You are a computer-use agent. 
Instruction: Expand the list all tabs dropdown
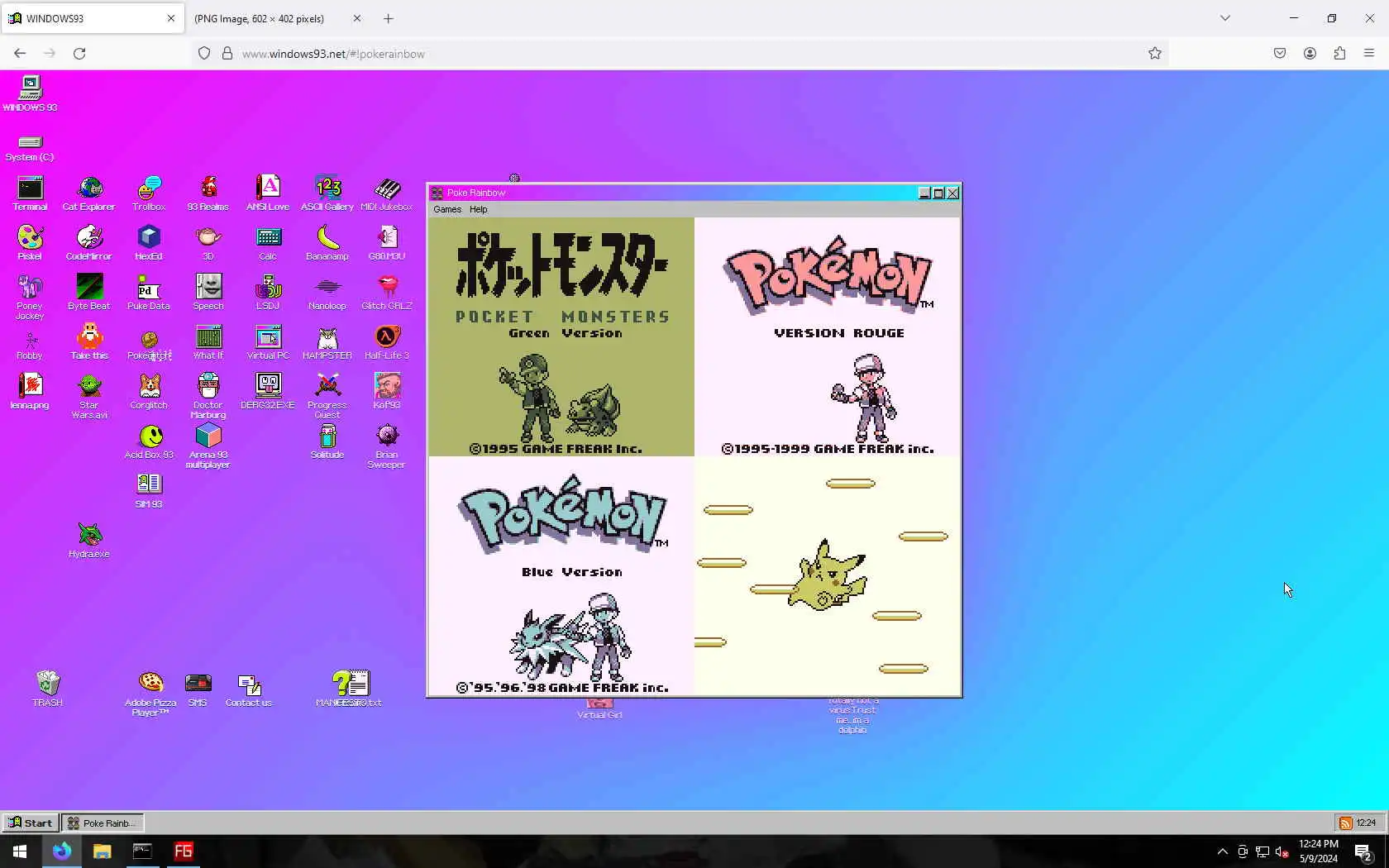(1225, 18)
